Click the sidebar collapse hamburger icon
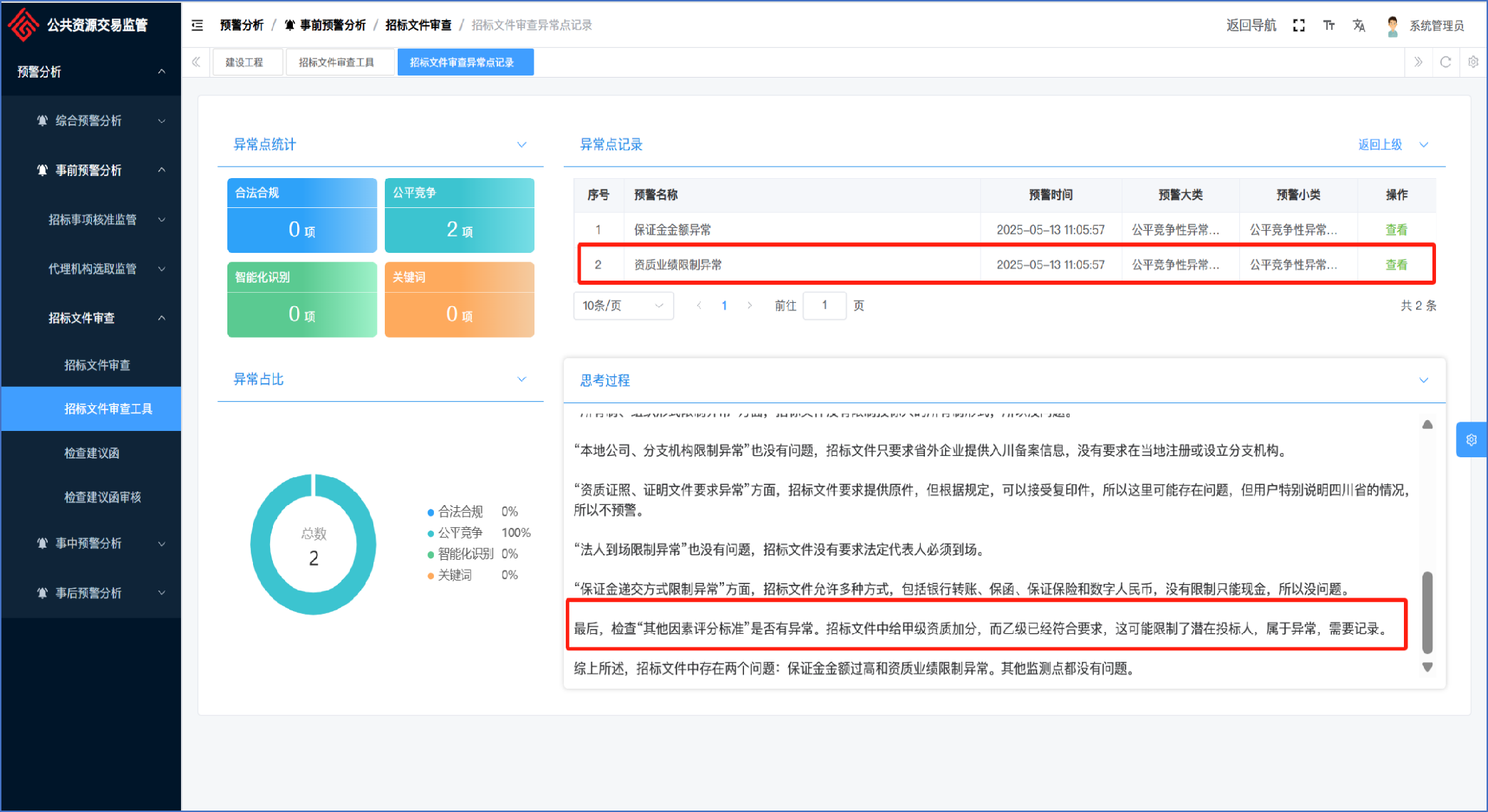 (197, 26)
